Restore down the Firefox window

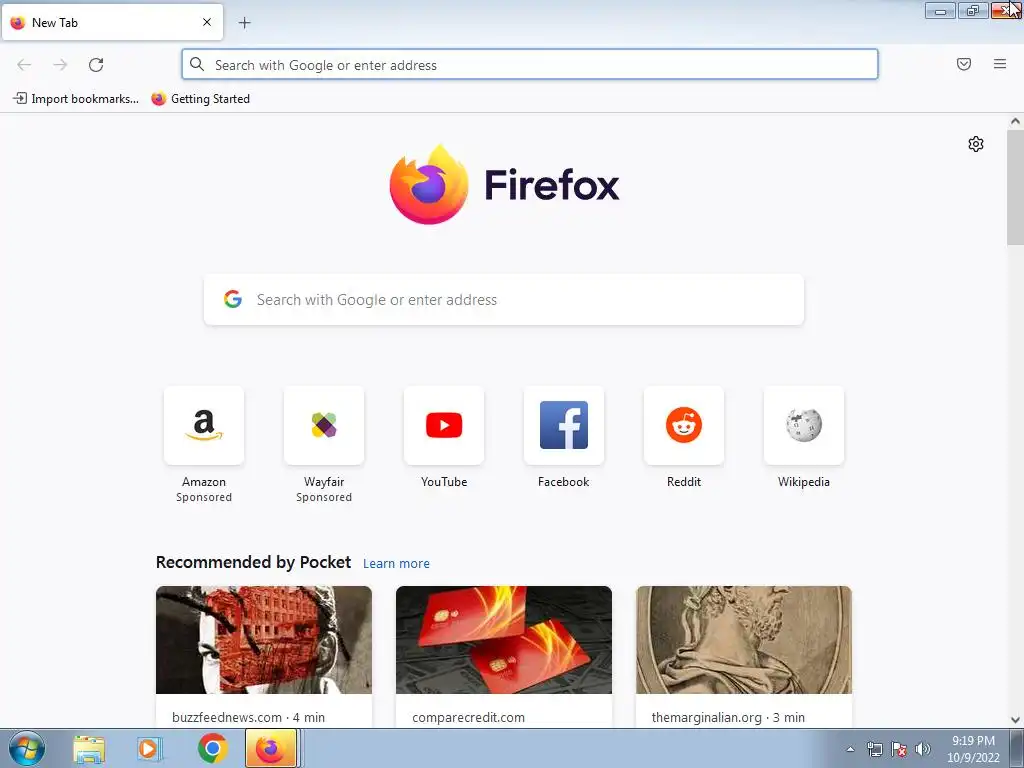[973, 10]
